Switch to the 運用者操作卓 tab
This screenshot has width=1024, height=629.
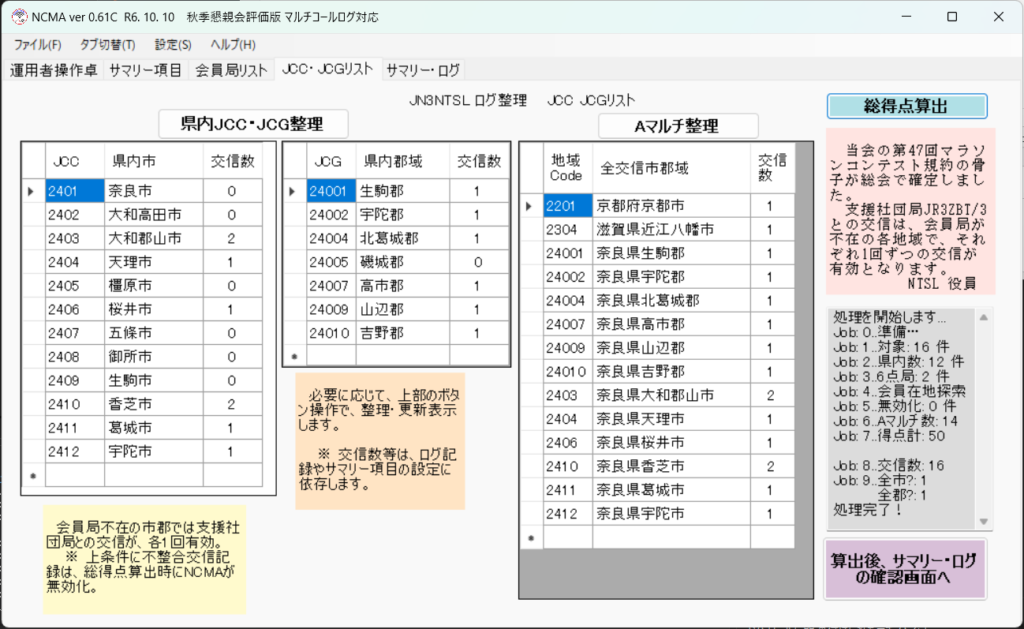(53, 70)
